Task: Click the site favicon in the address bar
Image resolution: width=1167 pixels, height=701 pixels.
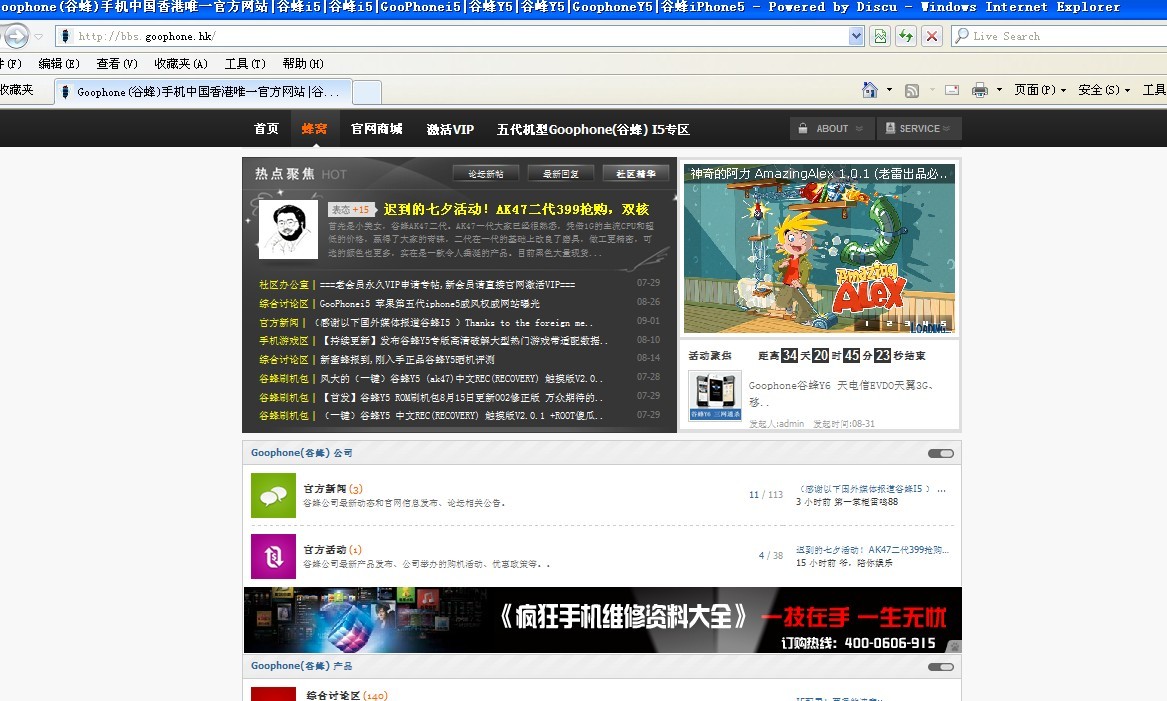Action: click(x=65, y=36)
